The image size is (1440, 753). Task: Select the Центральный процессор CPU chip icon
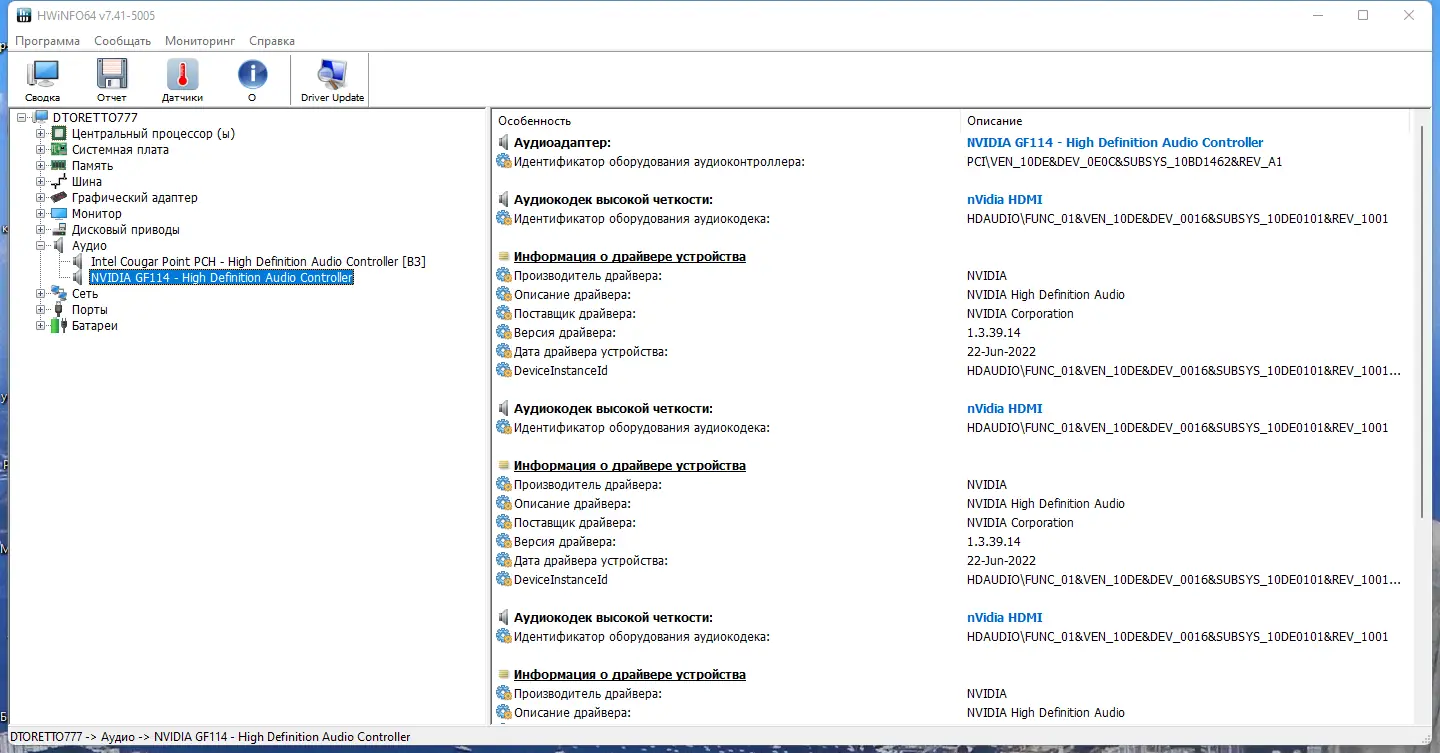click(59, 134)
